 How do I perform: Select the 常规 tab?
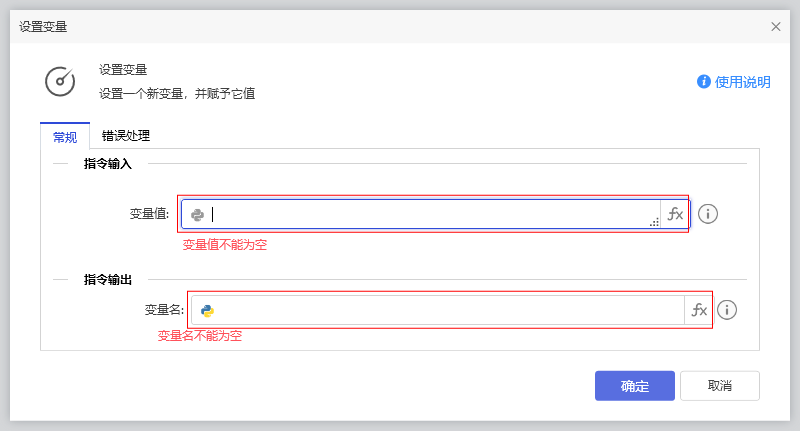[x=65, y=137]
